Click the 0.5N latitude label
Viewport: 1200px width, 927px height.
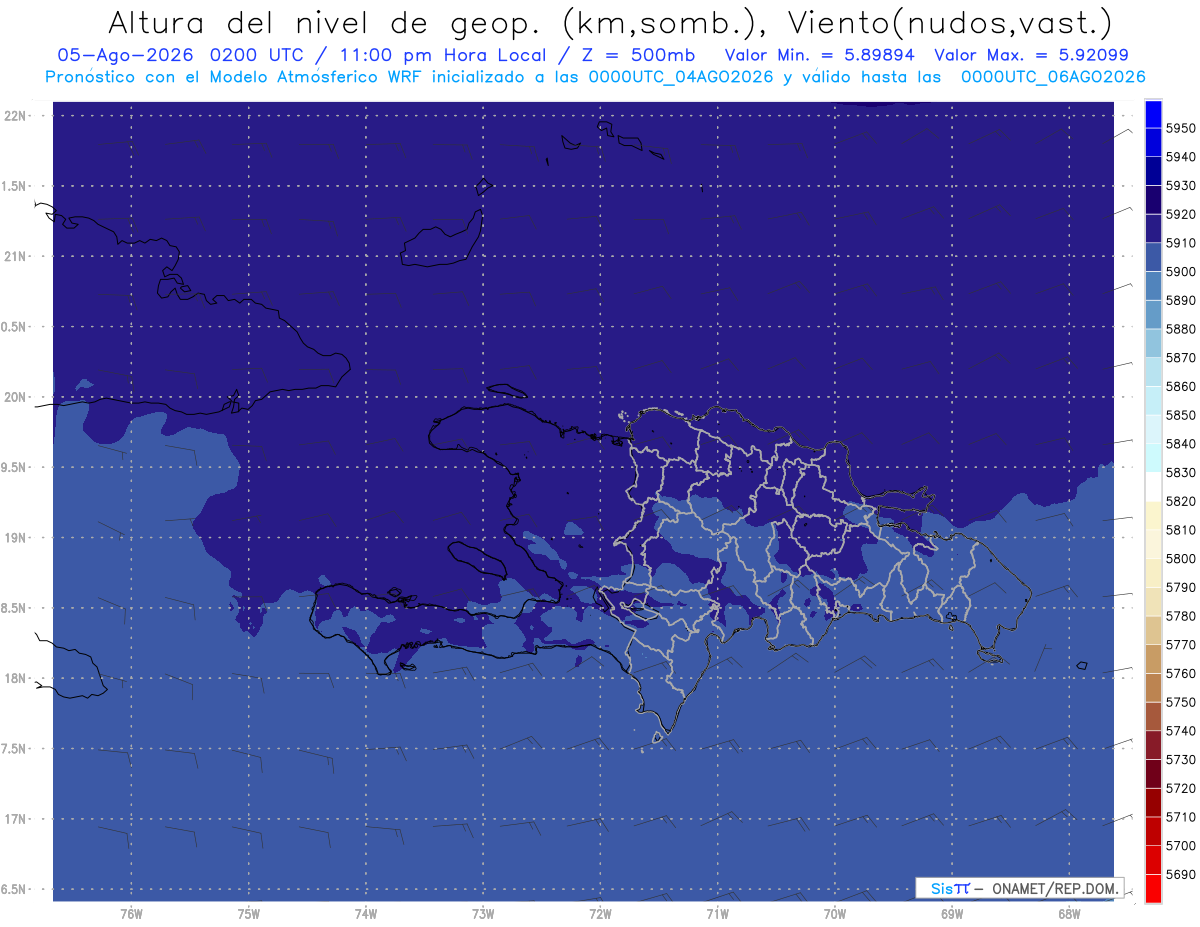[x=15, y=327]
